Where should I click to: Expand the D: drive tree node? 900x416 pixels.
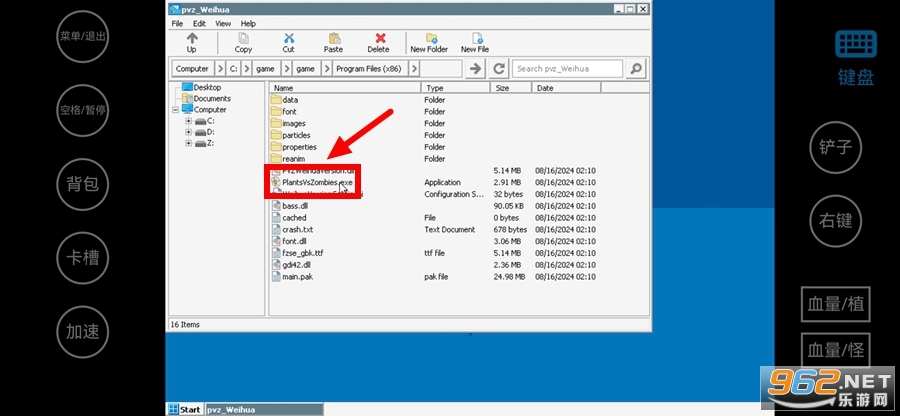pos(188,132)
